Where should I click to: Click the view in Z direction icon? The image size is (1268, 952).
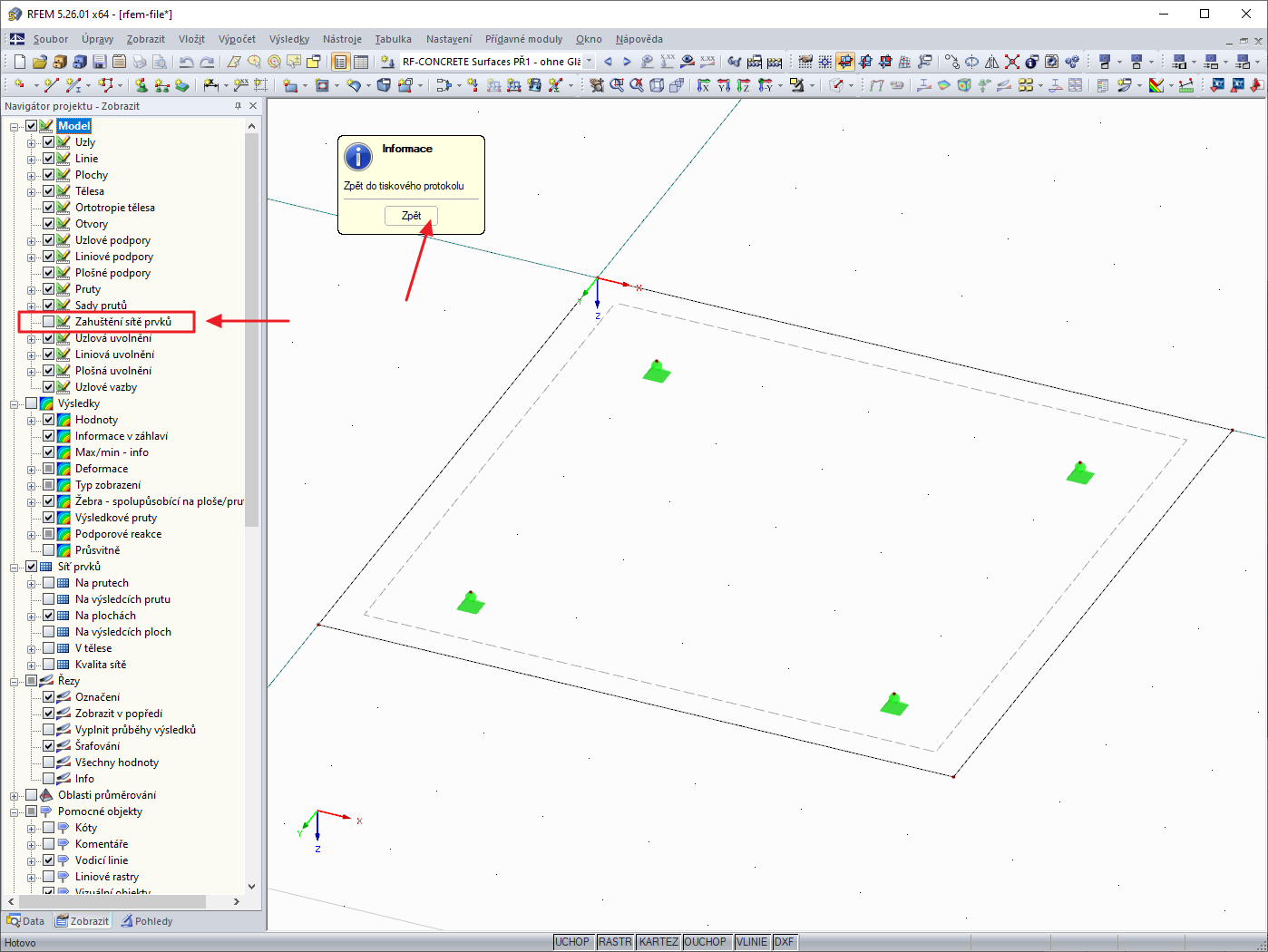(744, 85)
